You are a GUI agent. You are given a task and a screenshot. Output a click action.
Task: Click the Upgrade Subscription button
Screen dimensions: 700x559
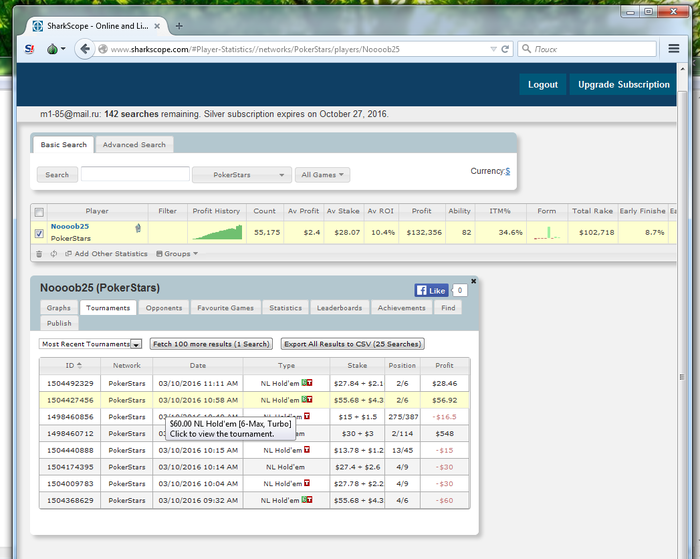pyautogui.click(x=624, y=84)
